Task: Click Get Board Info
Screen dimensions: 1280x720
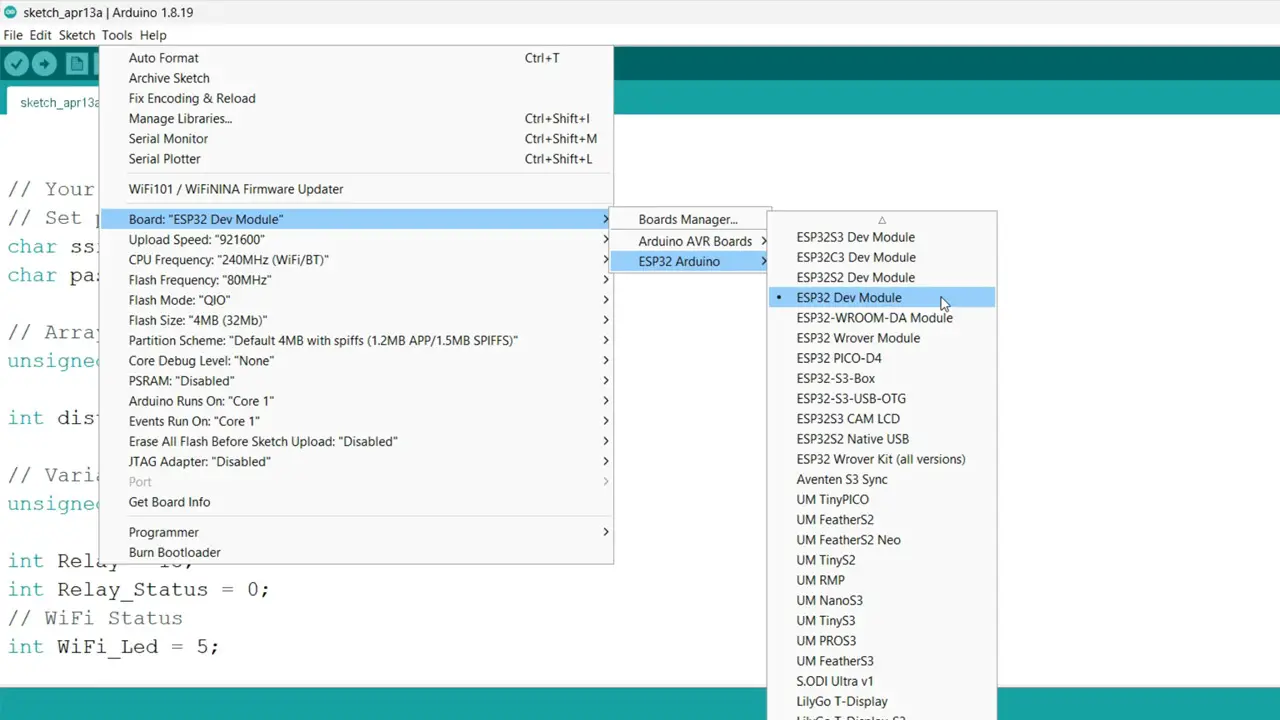Action: click(x=356, y=502)
